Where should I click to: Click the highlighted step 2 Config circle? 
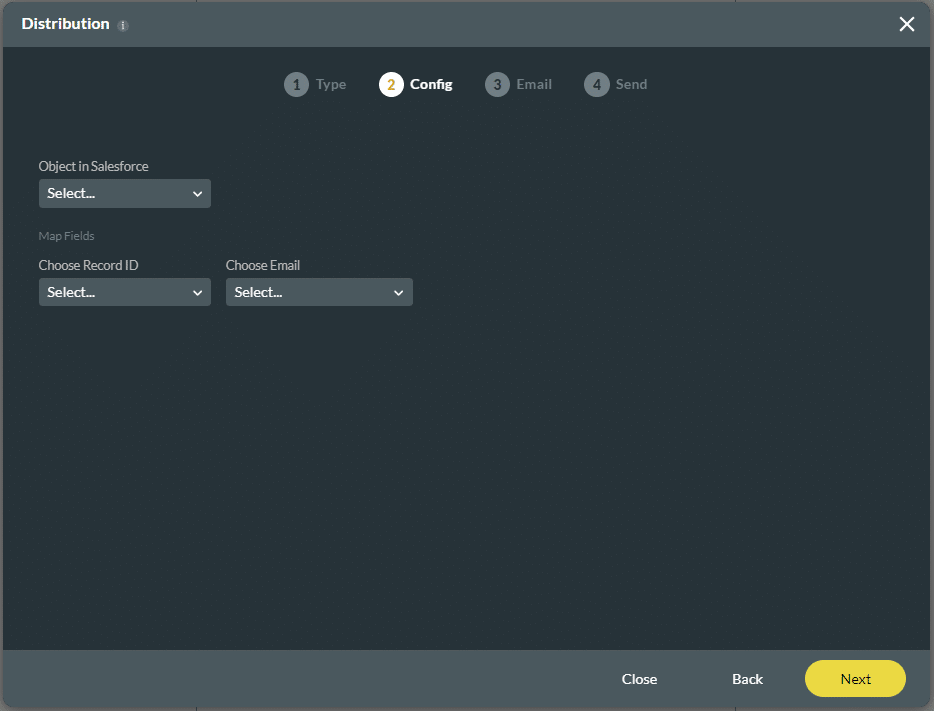click(391, 84)
